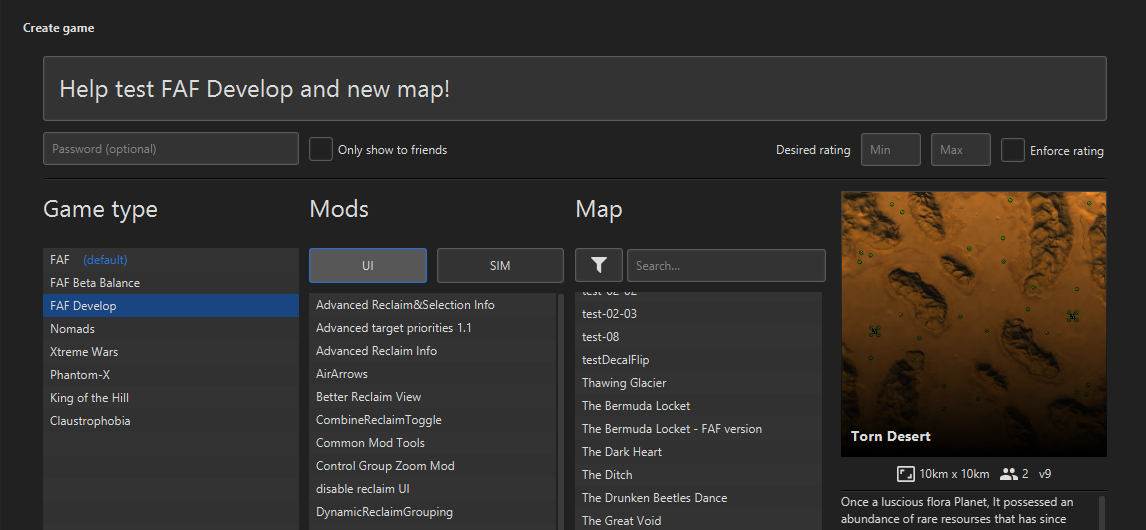Screen dimensions: 1146x530
Task: Set the Min desired rating field
Action: point(891,150)
